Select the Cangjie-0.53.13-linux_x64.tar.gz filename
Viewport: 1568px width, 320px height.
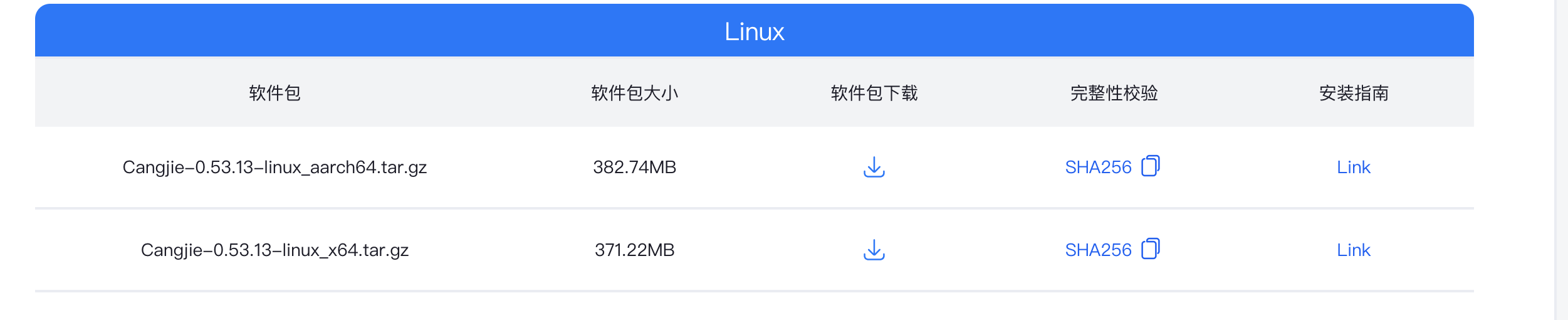tap(274, 250)
